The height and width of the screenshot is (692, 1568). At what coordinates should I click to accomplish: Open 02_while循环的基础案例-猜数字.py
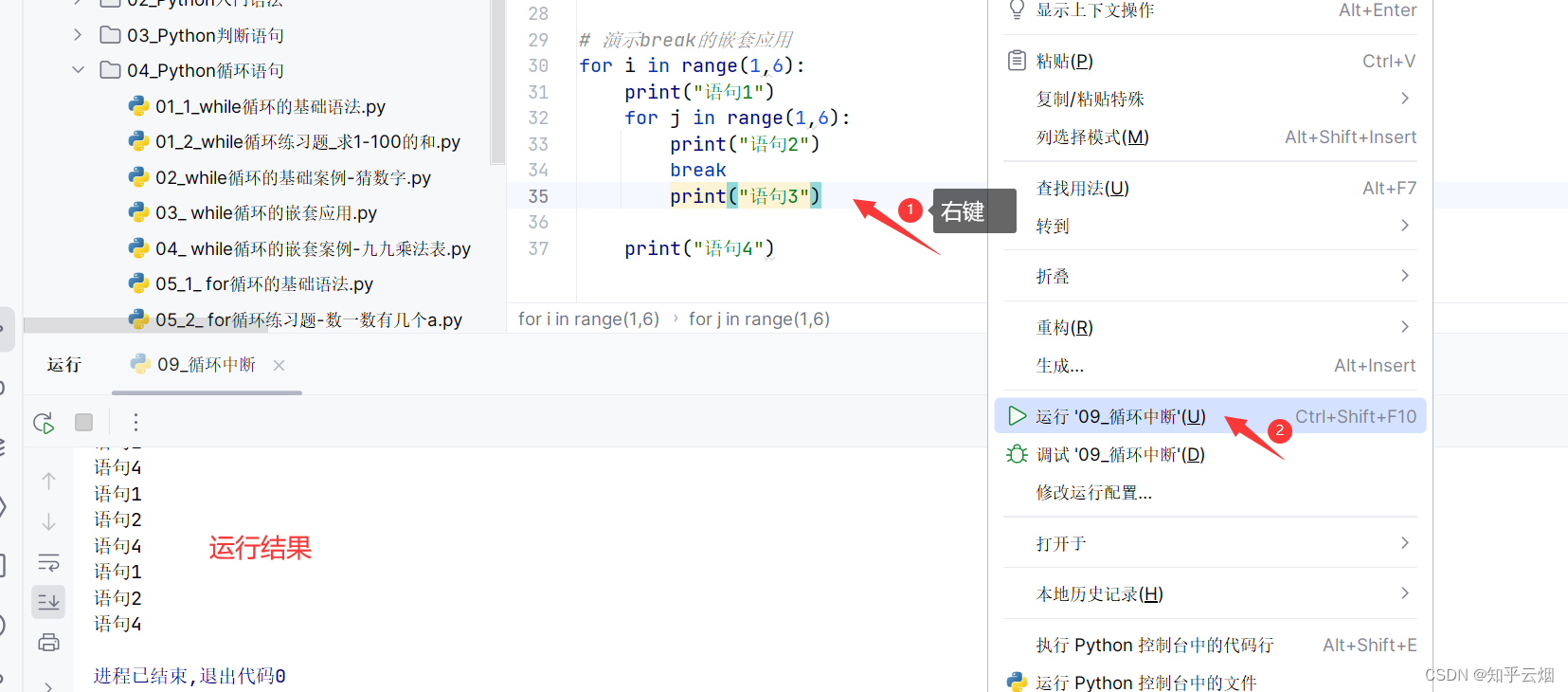pos(293,177)
